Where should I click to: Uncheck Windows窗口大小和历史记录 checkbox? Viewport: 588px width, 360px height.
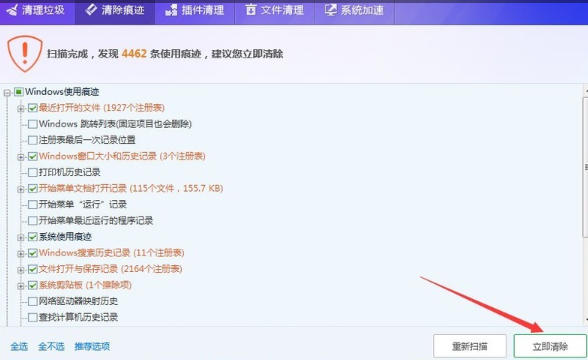[33, 156]
